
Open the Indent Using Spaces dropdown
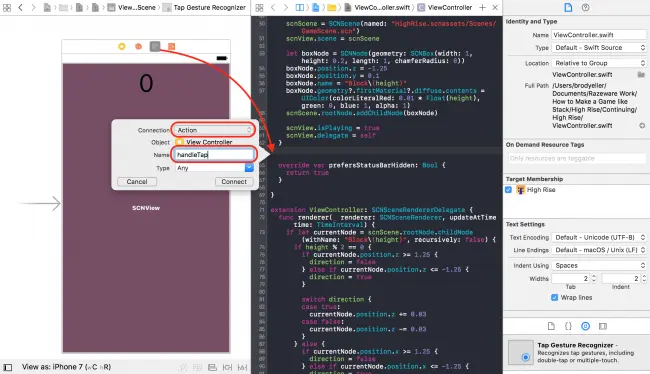599,265
